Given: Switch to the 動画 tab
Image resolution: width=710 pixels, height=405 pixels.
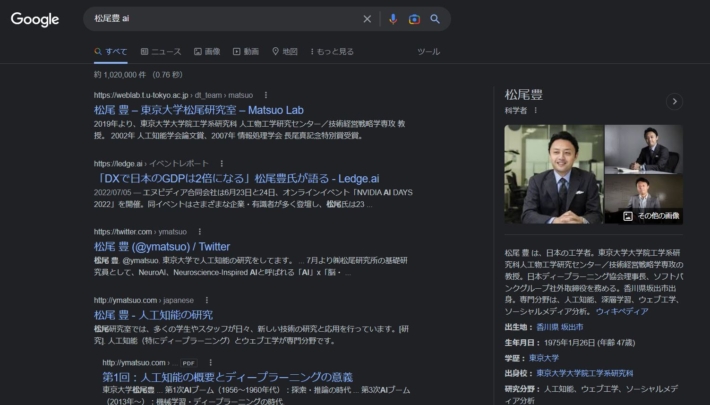Looking at the screenshot, I should point(246,52).
